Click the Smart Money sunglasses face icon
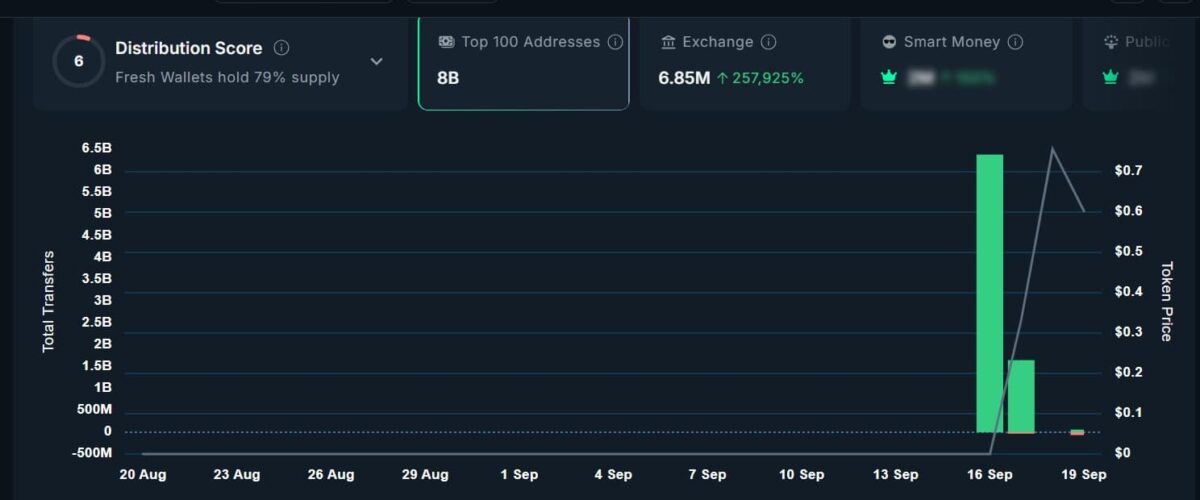Viewport: 1200px width, 500px height. point(889,42)
